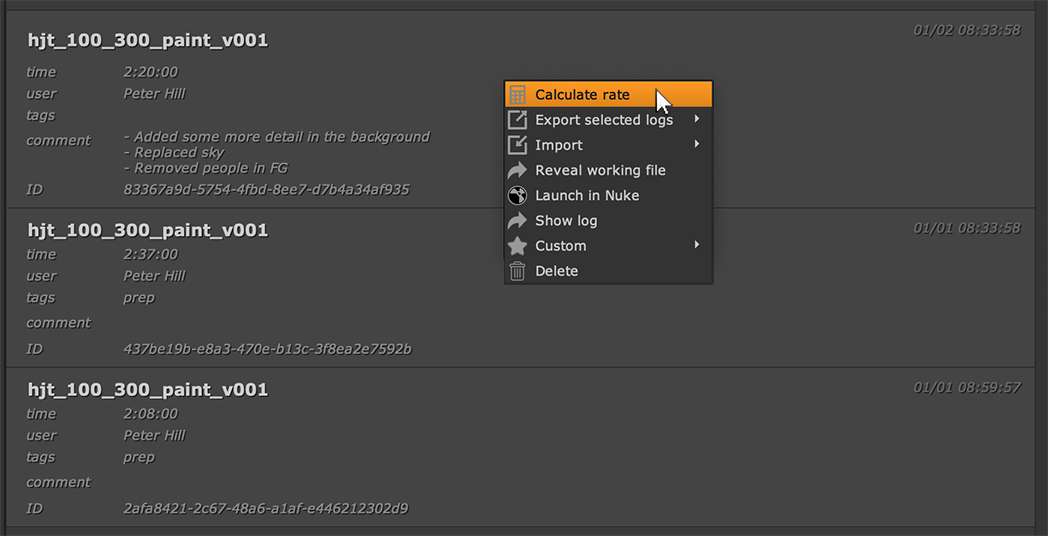
Task: Click the star icon next to Custom
Action: (517, 245)
